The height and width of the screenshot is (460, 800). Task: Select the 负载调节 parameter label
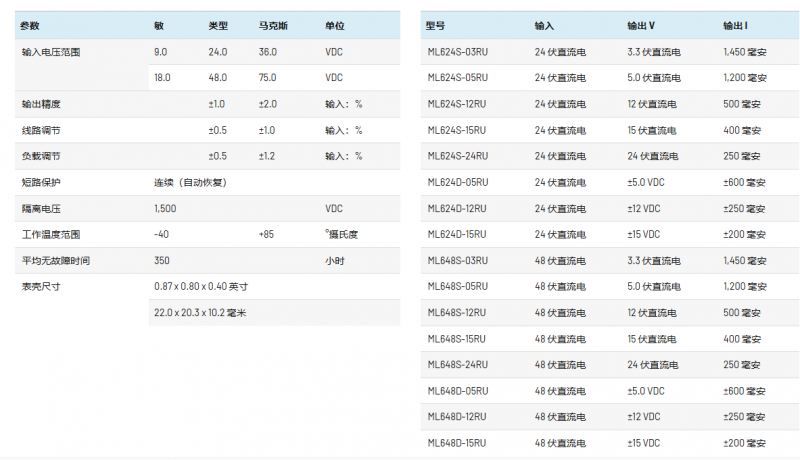(41, 156)
